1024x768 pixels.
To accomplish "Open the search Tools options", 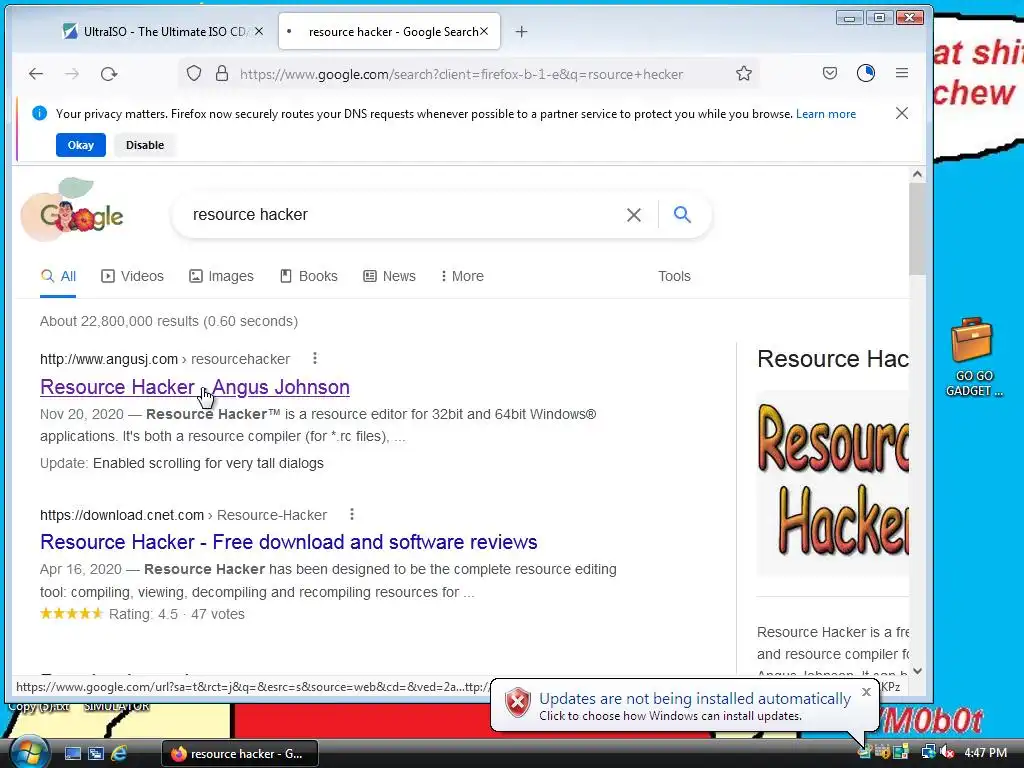I will point(674,276).
